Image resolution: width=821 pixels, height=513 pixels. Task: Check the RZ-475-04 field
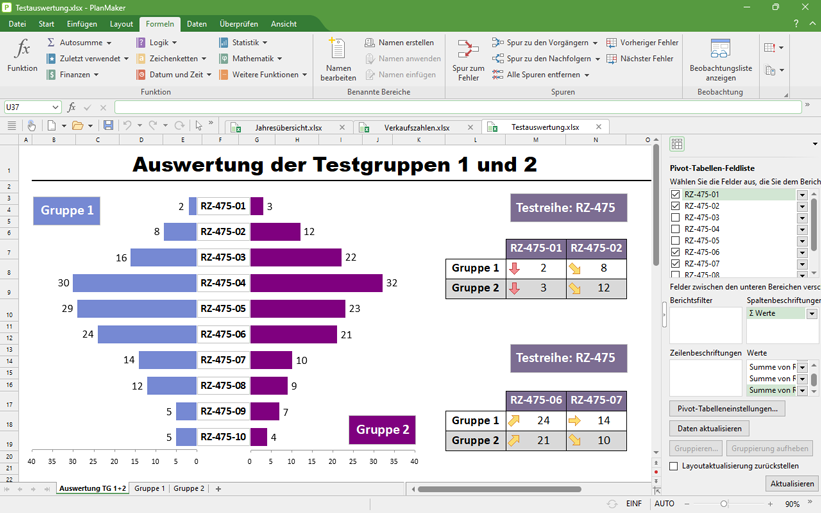[x=675, y=229]
